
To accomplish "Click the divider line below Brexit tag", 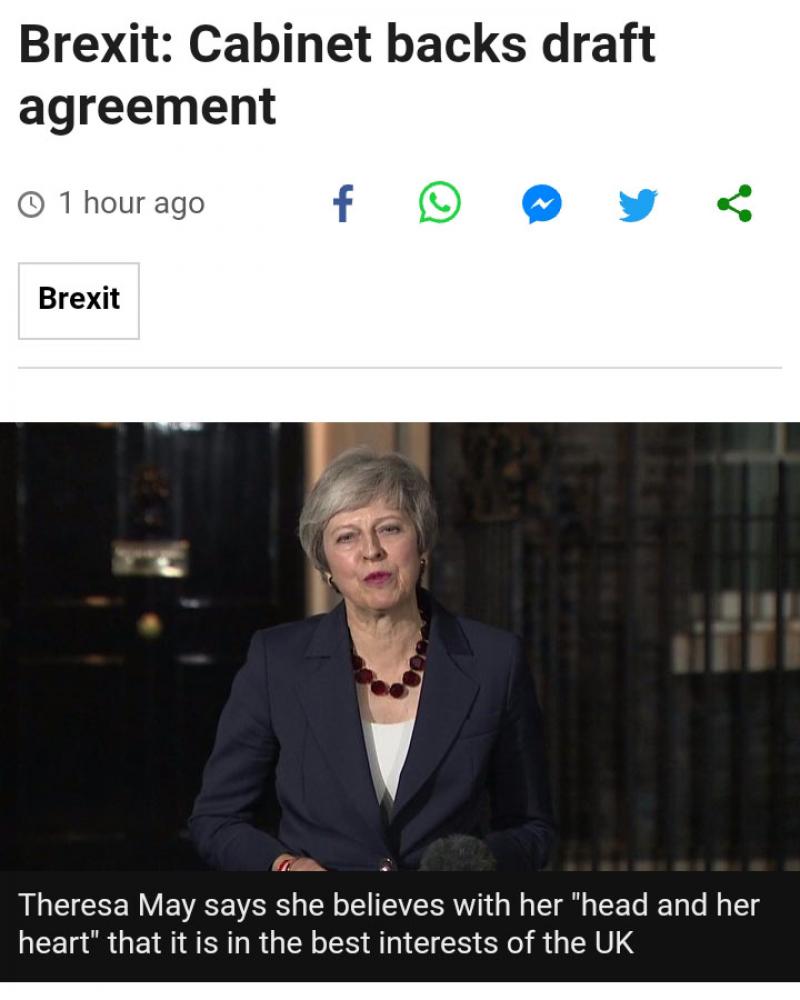I will click(x=400, y=367).
